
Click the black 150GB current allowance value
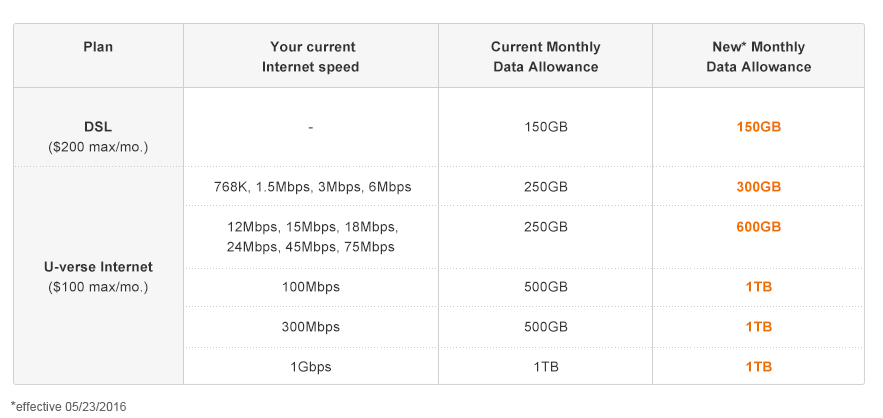coord(545,127)
